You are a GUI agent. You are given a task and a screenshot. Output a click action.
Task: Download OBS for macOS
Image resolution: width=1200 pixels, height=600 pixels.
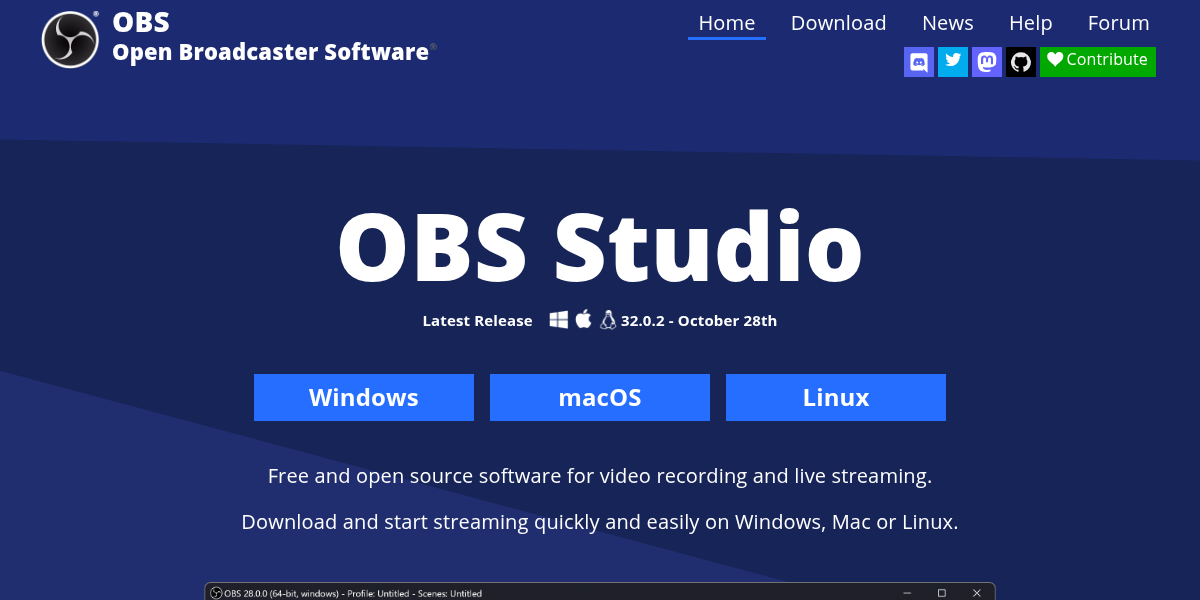600,397
